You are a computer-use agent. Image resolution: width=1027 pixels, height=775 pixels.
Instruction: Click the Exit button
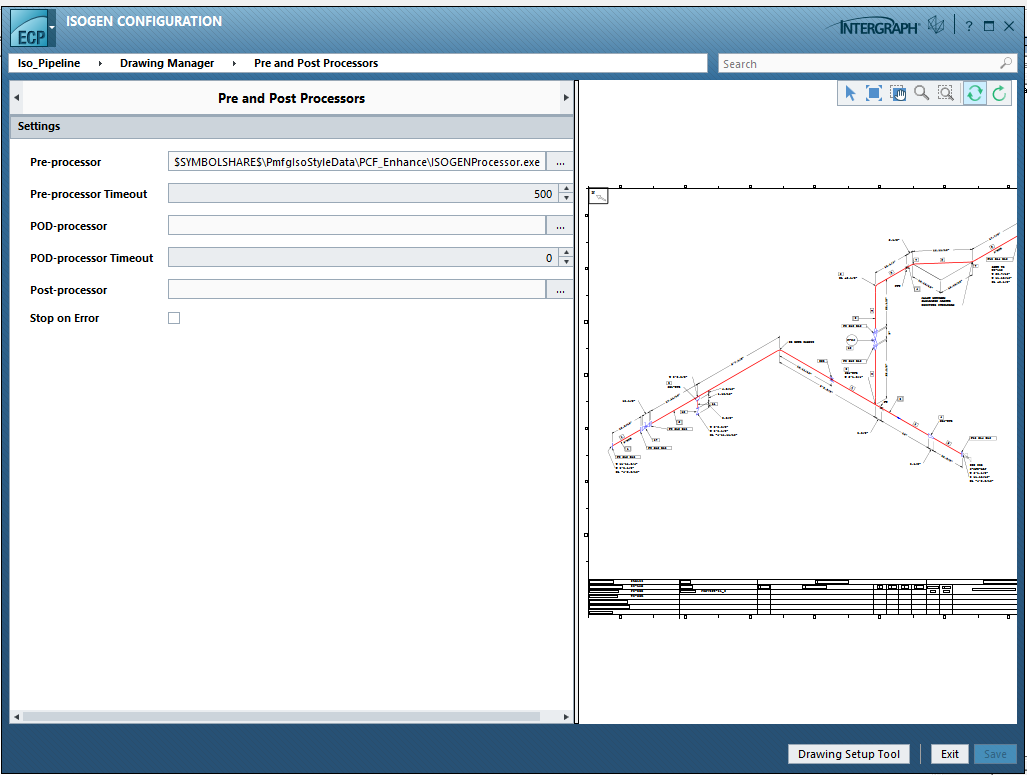click(x=950, y=754)
